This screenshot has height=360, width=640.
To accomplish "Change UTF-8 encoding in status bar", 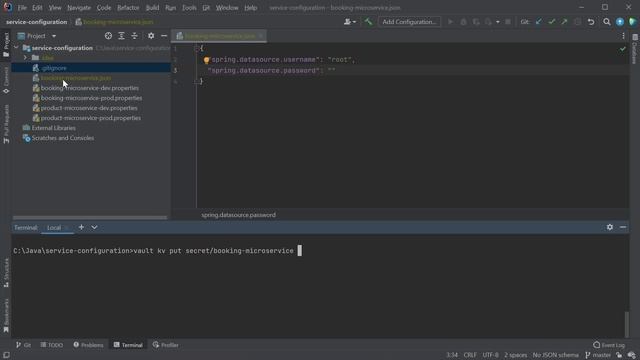I will (490, 355).
